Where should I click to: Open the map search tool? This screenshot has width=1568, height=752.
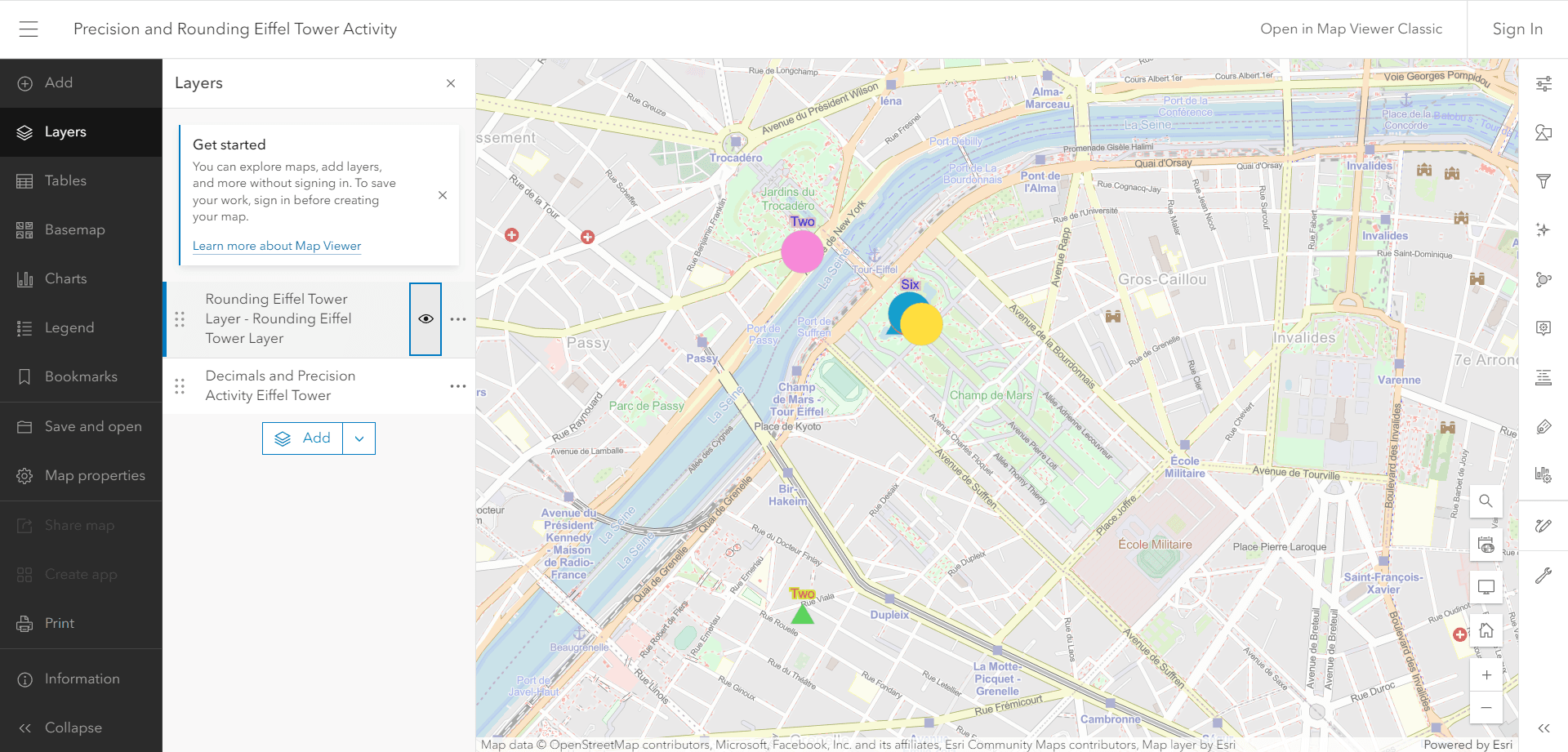click(x=1486, y=501)
